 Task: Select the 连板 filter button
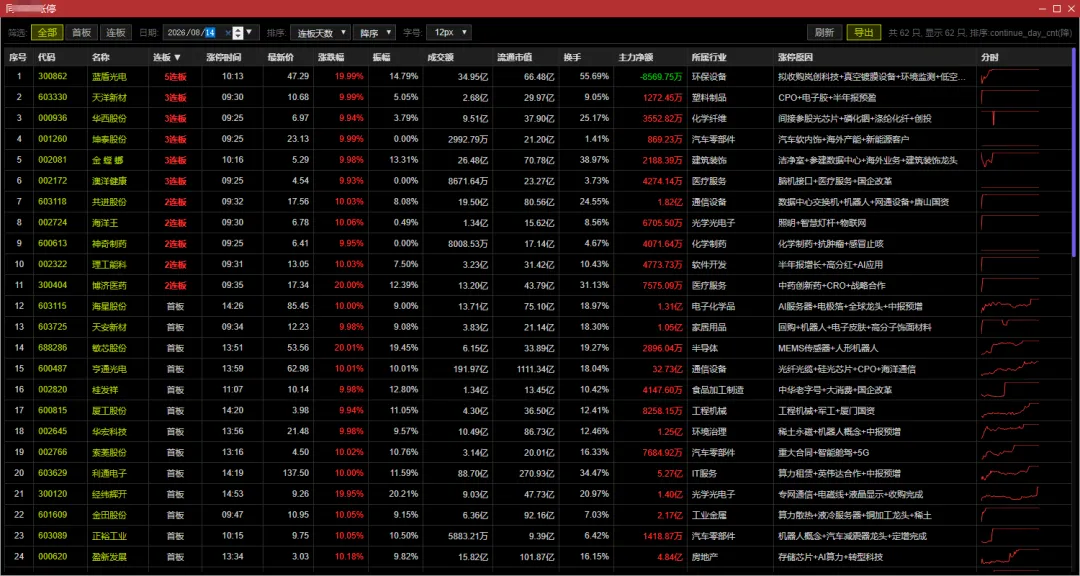point(116,32)
